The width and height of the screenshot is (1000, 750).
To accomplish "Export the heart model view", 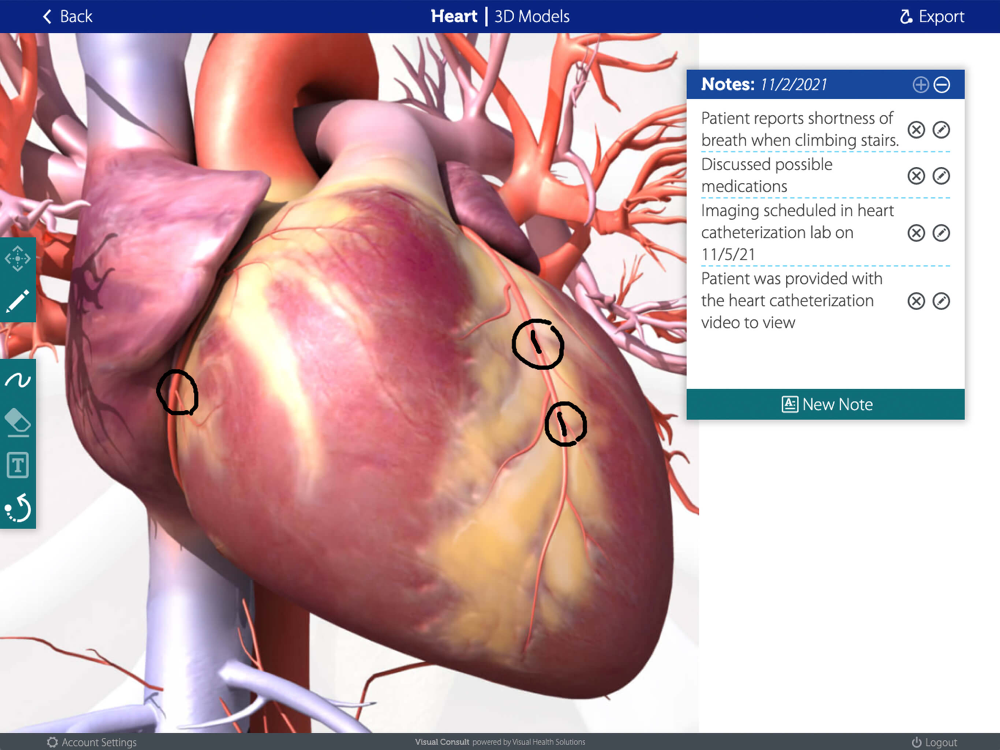I will [x=931, y=17].
